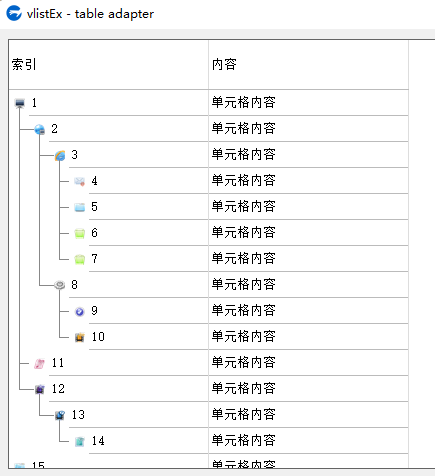Click the vlistEx application icon in title bar

click(14, 13)
